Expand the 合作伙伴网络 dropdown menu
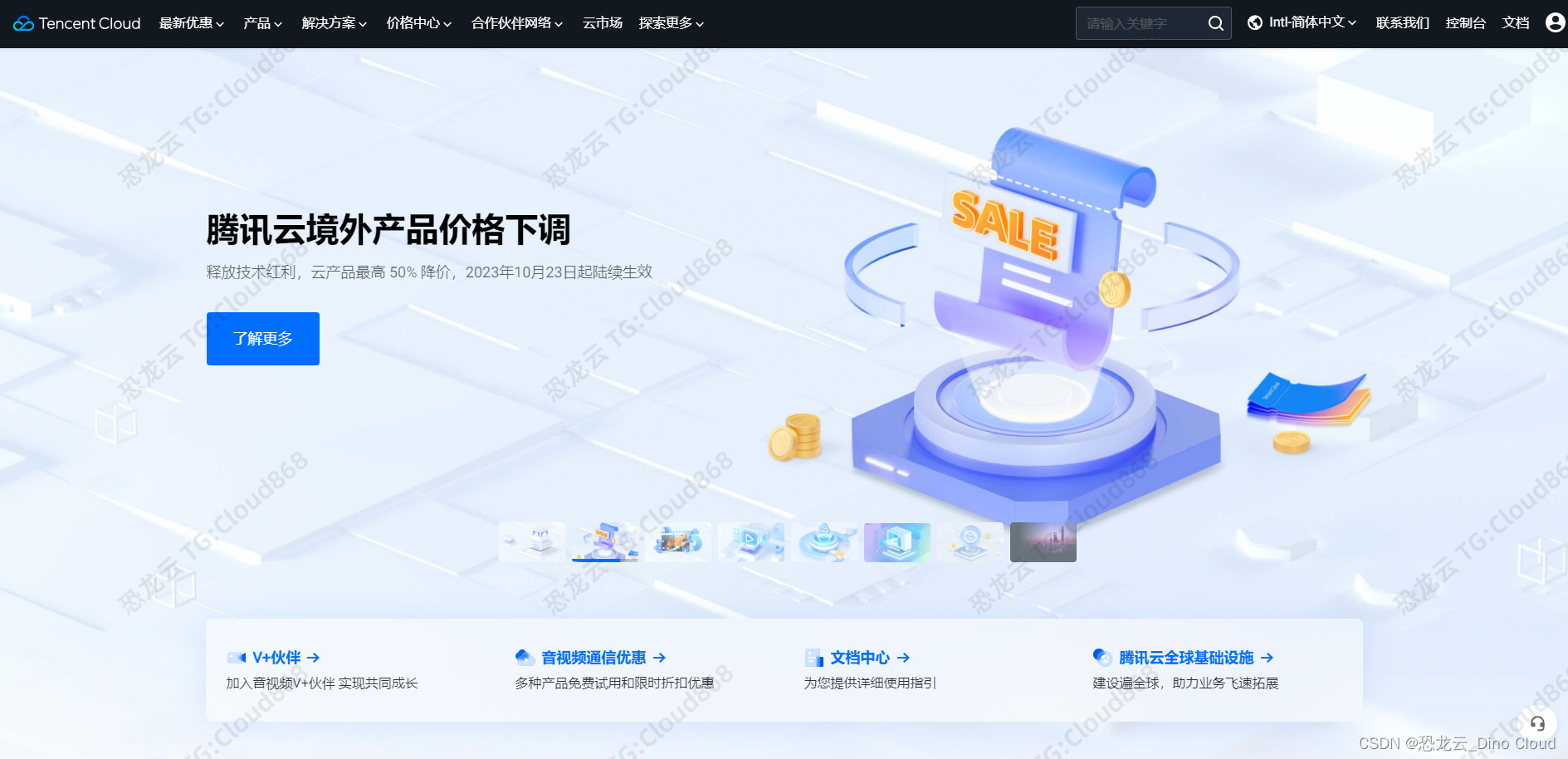The image size is (1568, 759). 517,23
